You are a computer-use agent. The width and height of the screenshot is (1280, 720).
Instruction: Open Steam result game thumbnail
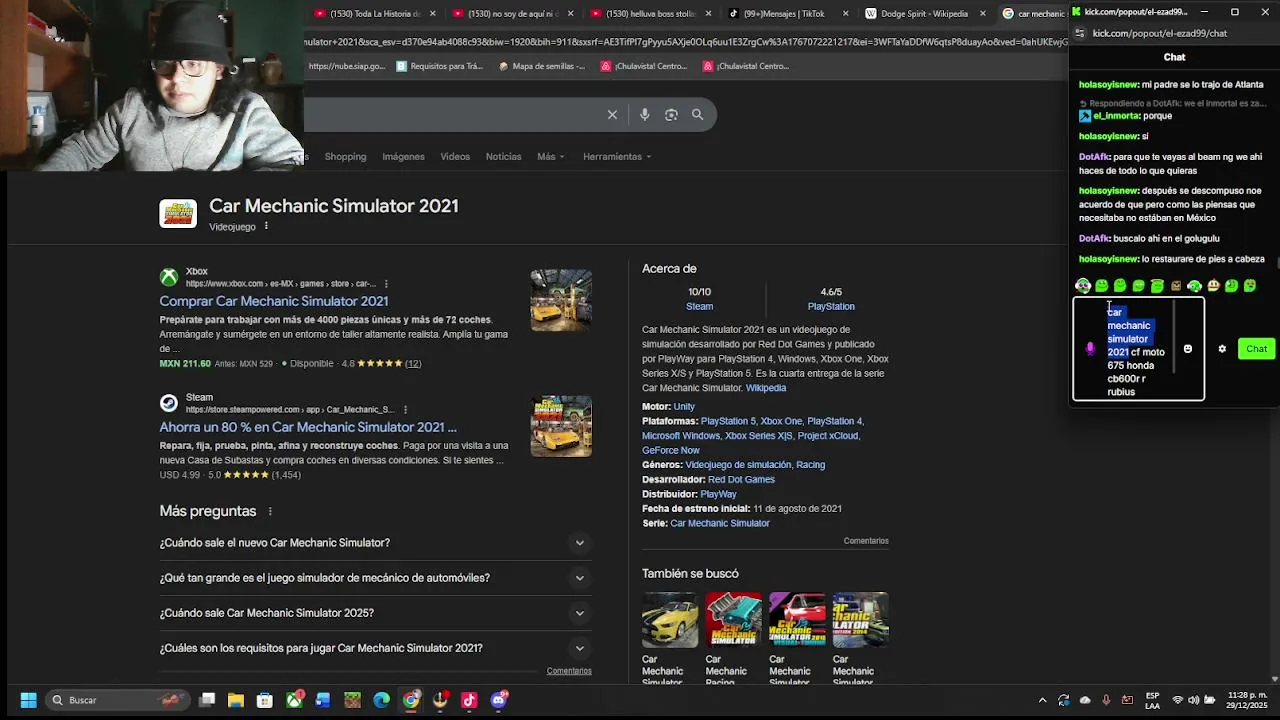click(x=561, y=426)
